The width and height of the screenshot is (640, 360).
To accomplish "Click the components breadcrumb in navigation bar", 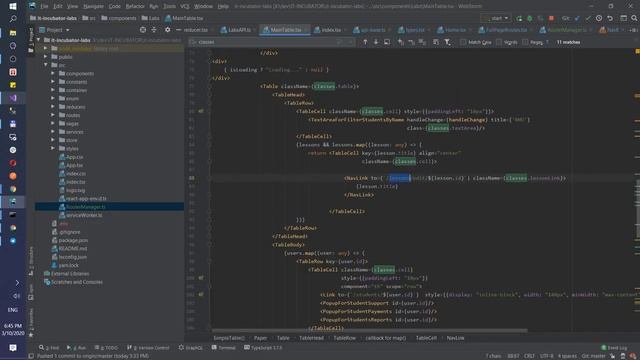I will 119,18.
